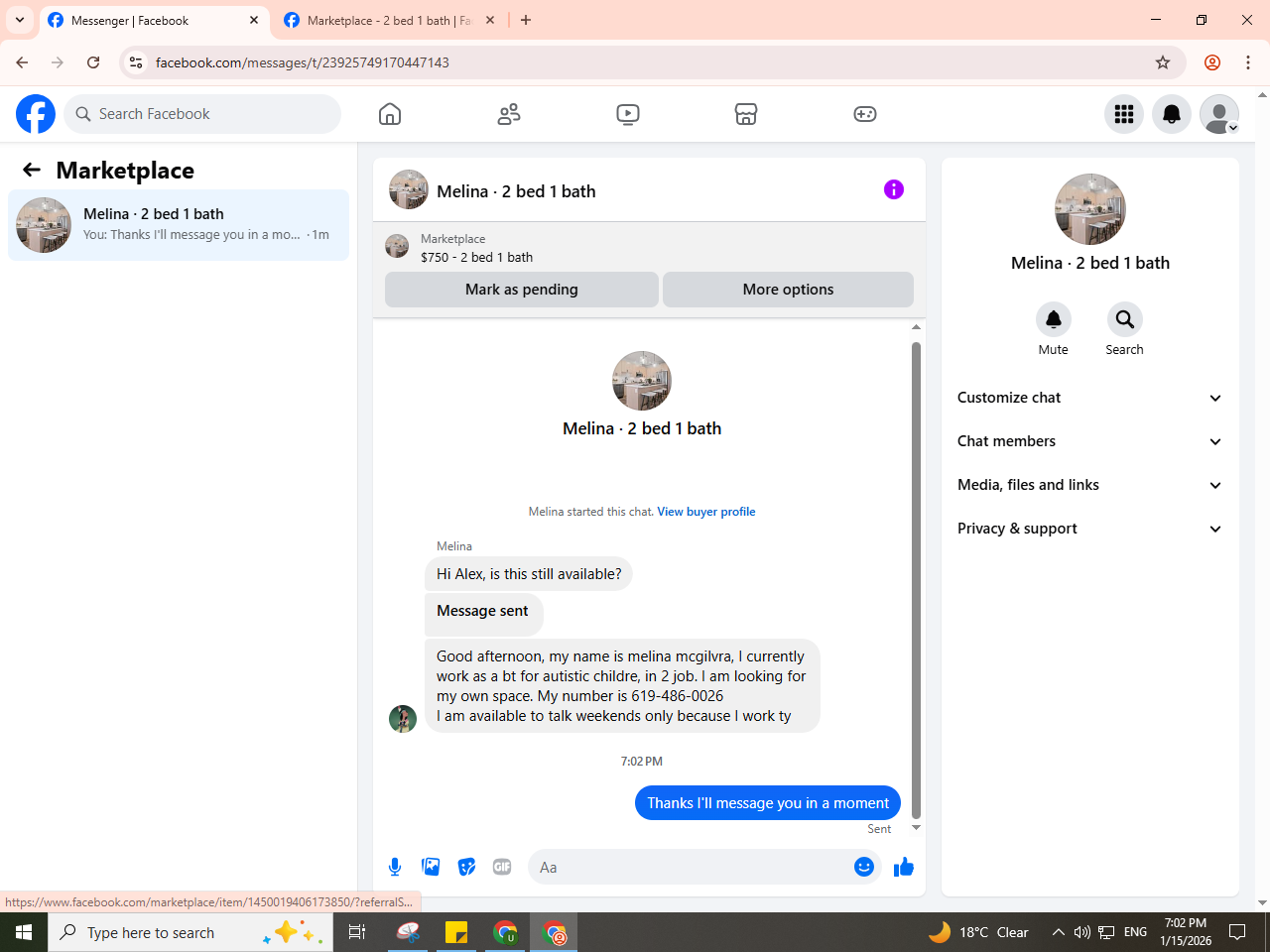The width and height of the screenshot is (1270, 952).
Task: Click the Aa message input box
Action: 691,867
